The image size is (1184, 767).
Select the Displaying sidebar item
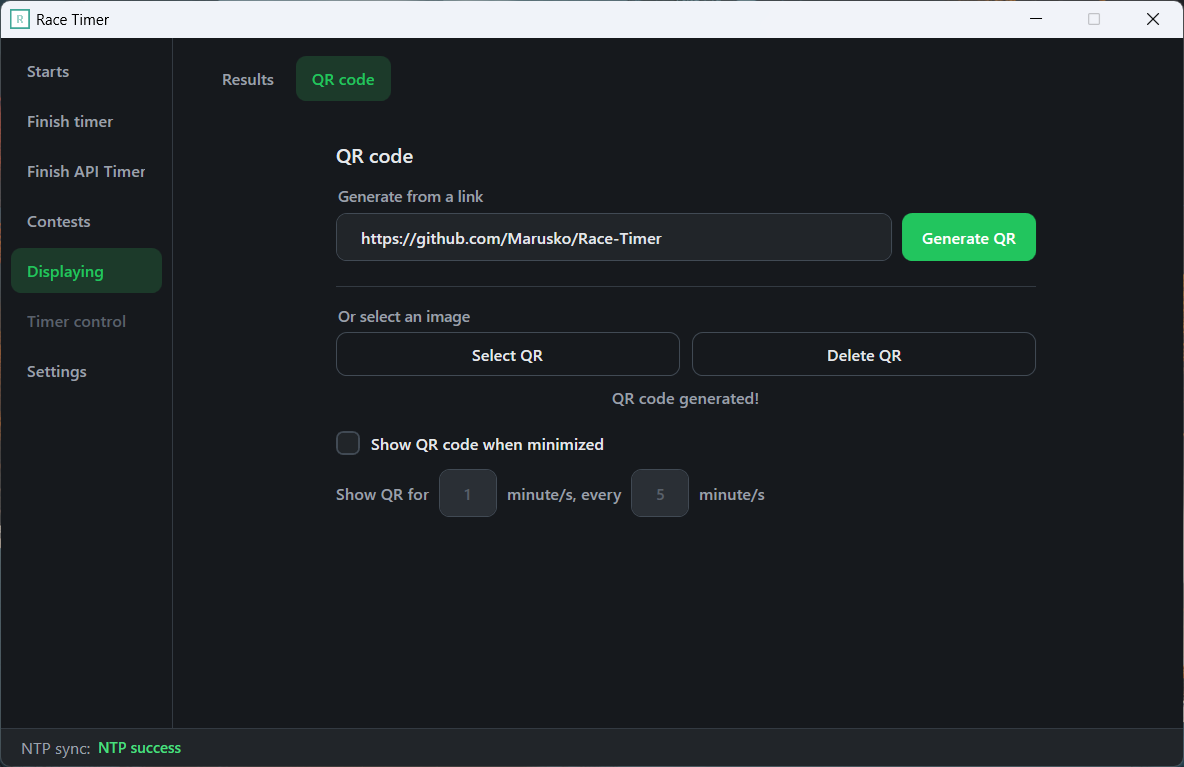(x=86, y=271)
